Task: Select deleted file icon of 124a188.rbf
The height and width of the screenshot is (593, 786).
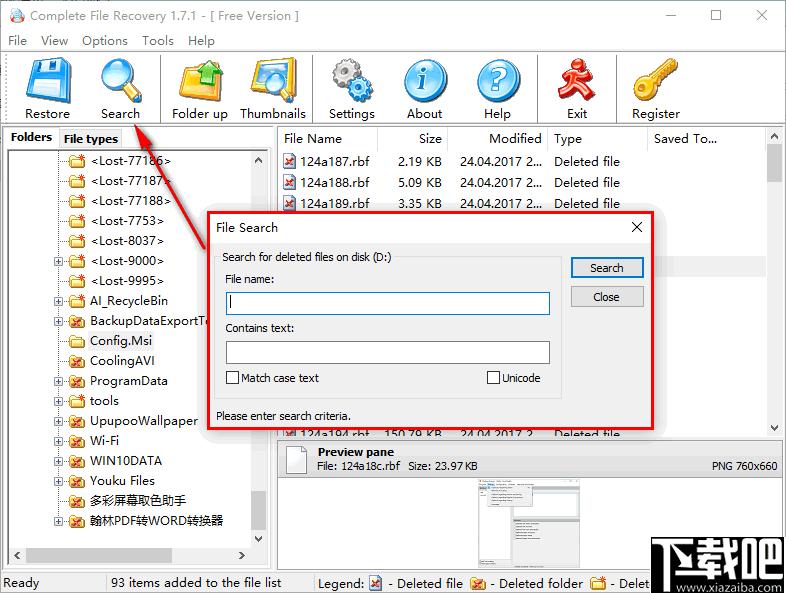Action: [289, 182]
